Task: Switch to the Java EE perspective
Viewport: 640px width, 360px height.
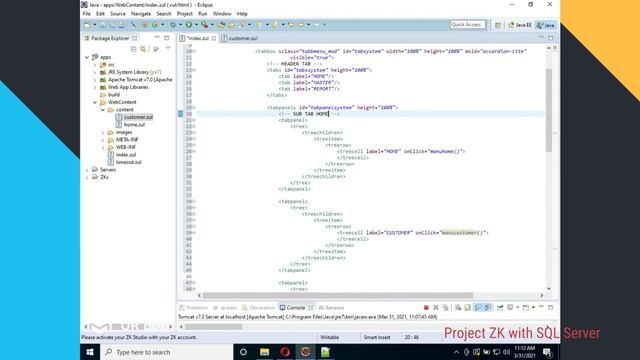Action: click(520, 25)
